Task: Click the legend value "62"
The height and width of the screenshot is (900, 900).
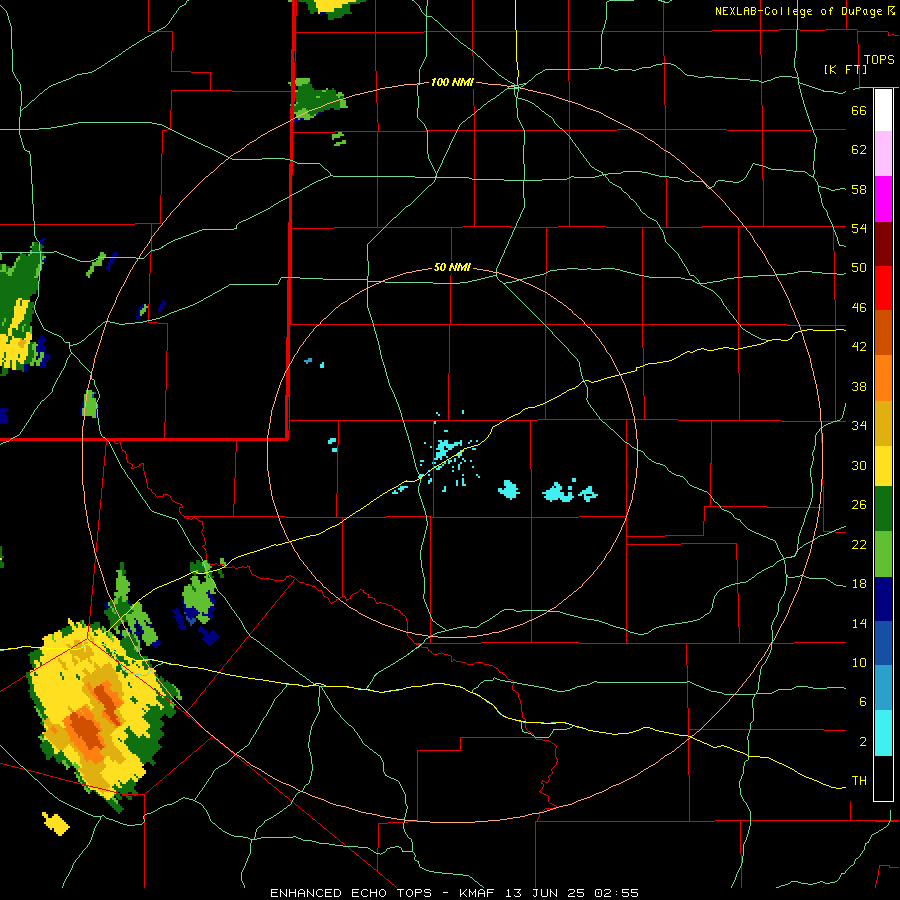Action: coord(859,149)
